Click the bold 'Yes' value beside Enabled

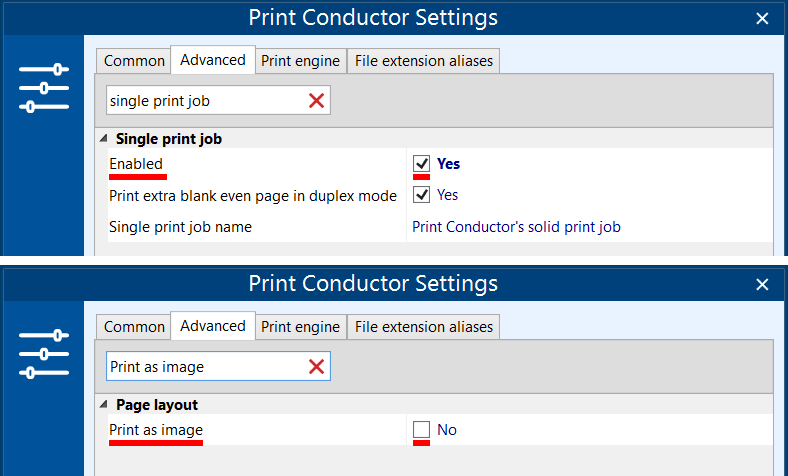point(448,164)
